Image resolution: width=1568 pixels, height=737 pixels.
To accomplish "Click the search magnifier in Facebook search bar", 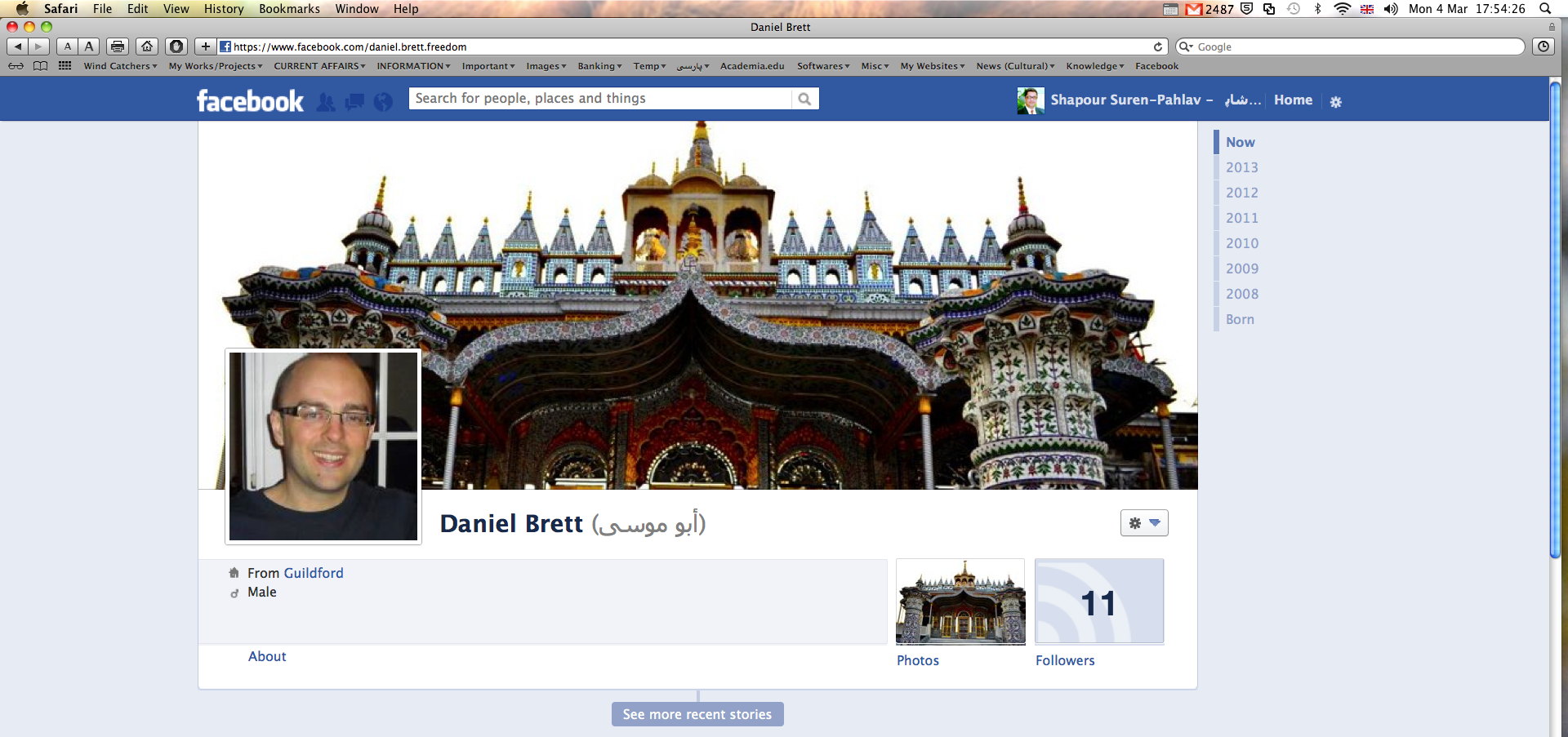I will tap(805, 98).
